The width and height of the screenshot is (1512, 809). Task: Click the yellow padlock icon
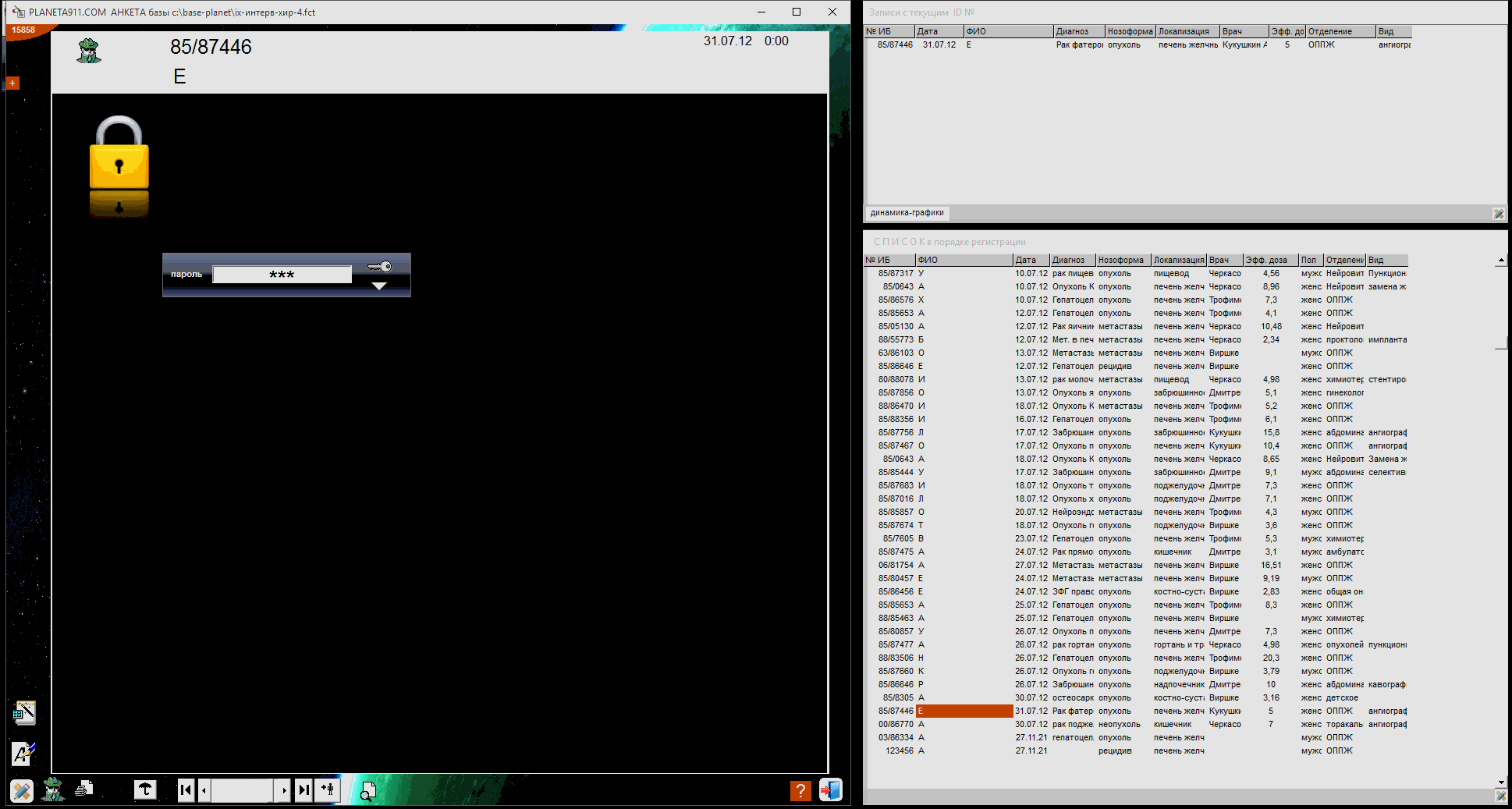pyautogui.click(x=119, y=154)
